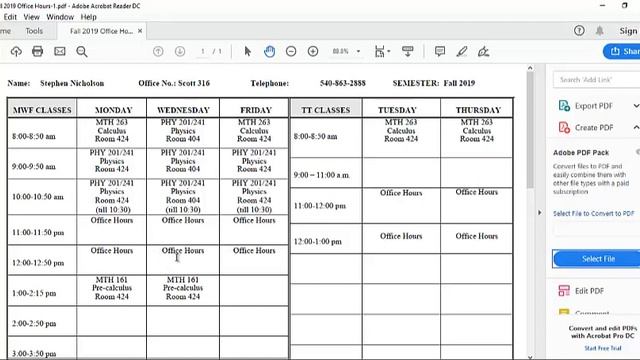Collapse the Create PDF section chevron
640x360 pixels.
click(636, 128)
